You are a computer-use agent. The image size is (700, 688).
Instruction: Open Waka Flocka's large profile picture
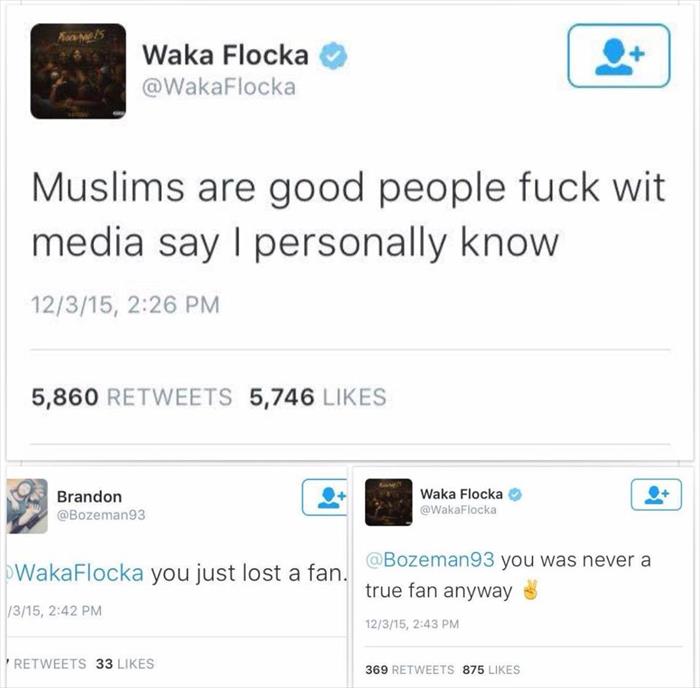coord(78,71)
